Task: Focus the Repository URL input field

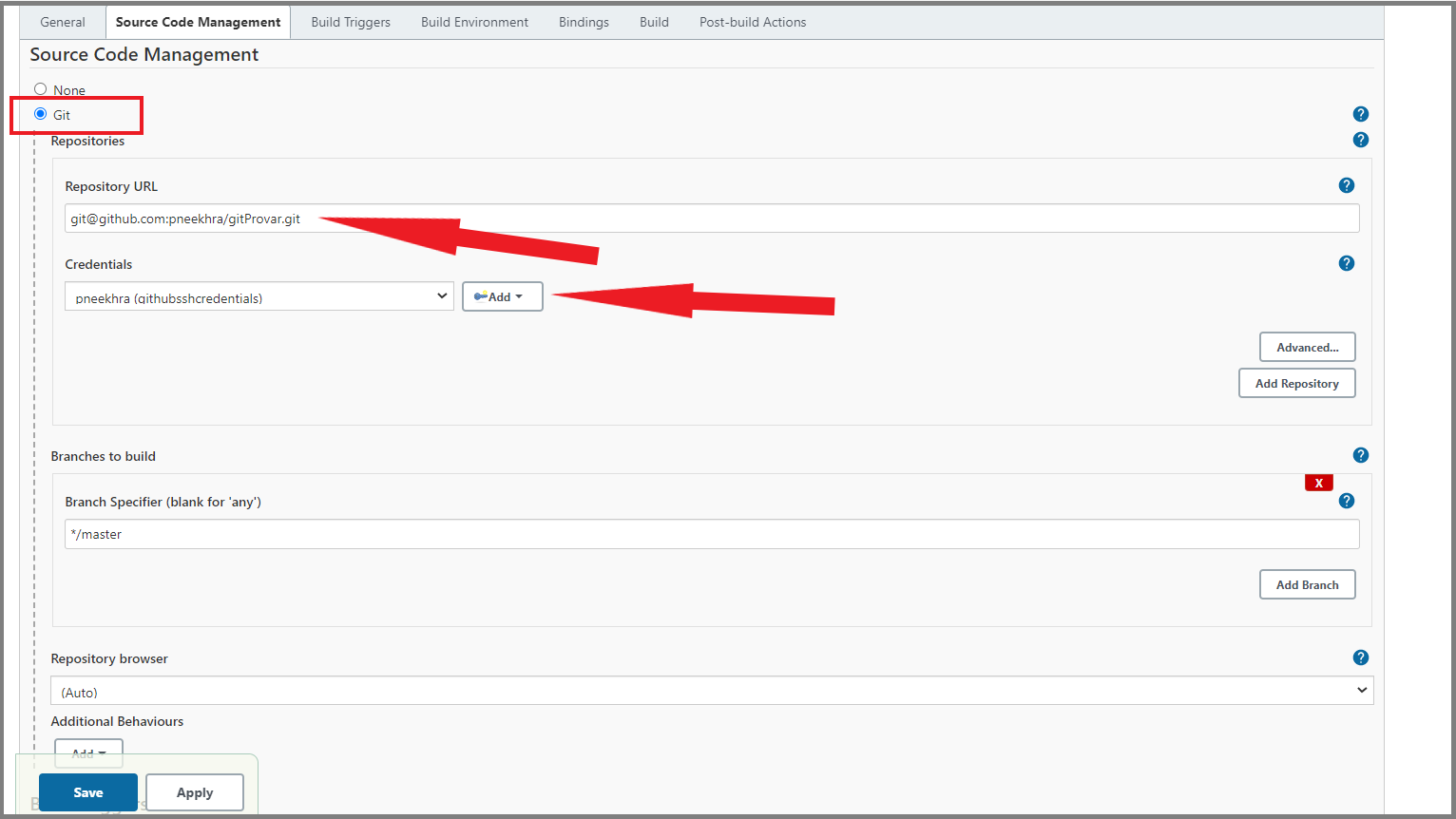Action: pos(712,219)
